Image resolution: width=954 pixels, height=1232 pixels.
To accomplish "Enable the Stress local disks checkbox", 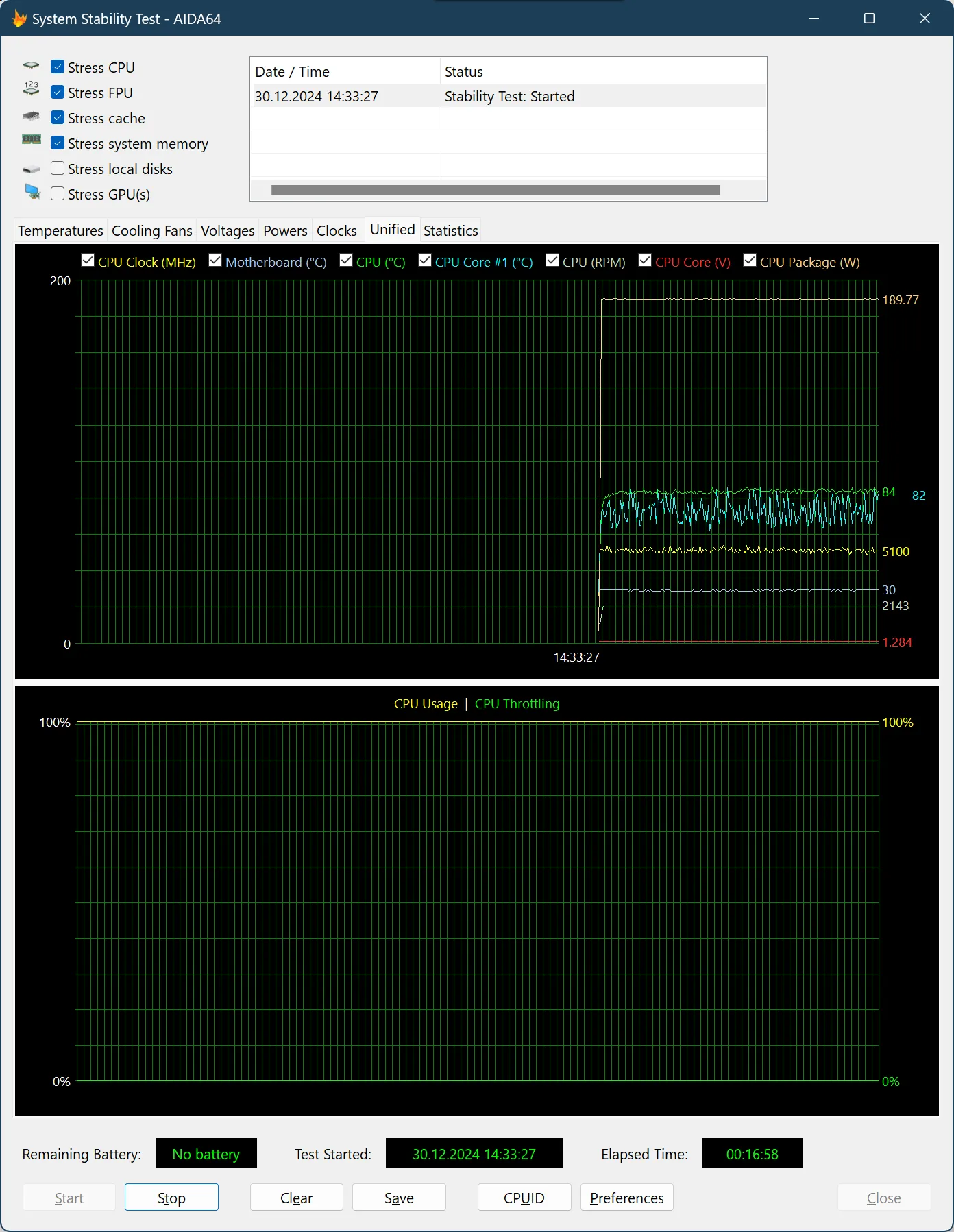I will coord(58,169).
